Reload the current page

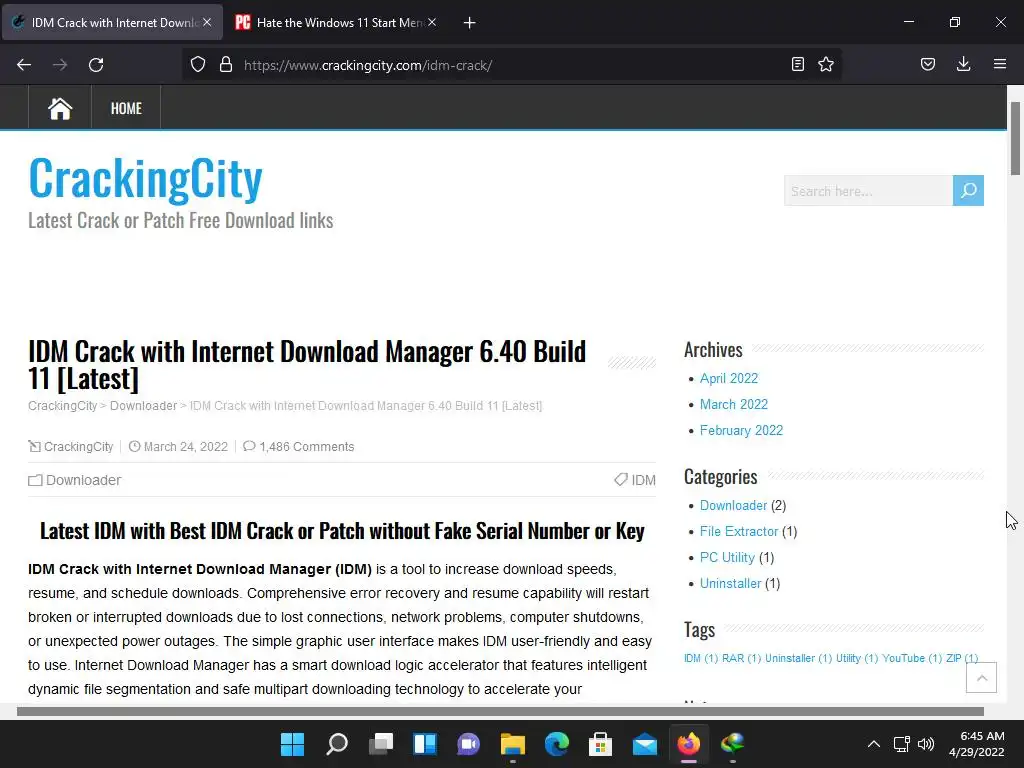(x=96, y=65)
